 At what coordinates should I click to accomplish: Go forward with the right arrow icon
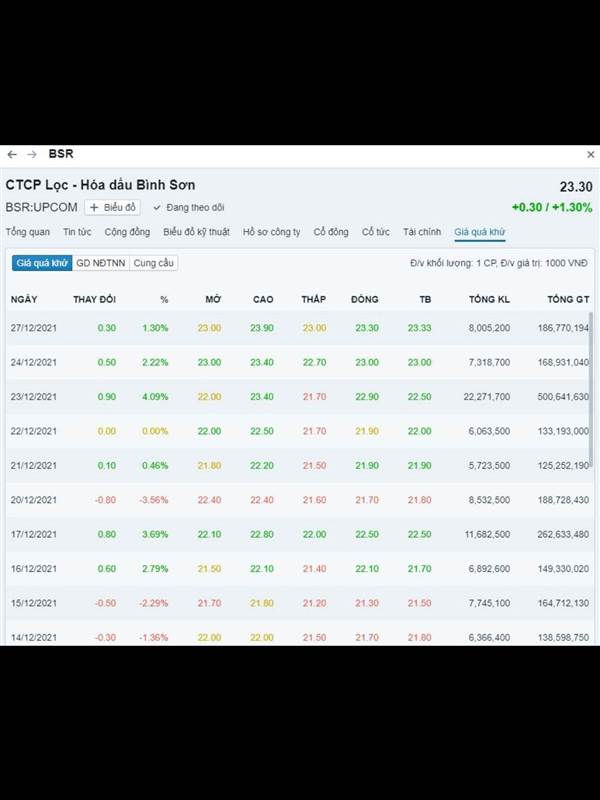pos(32,154)
